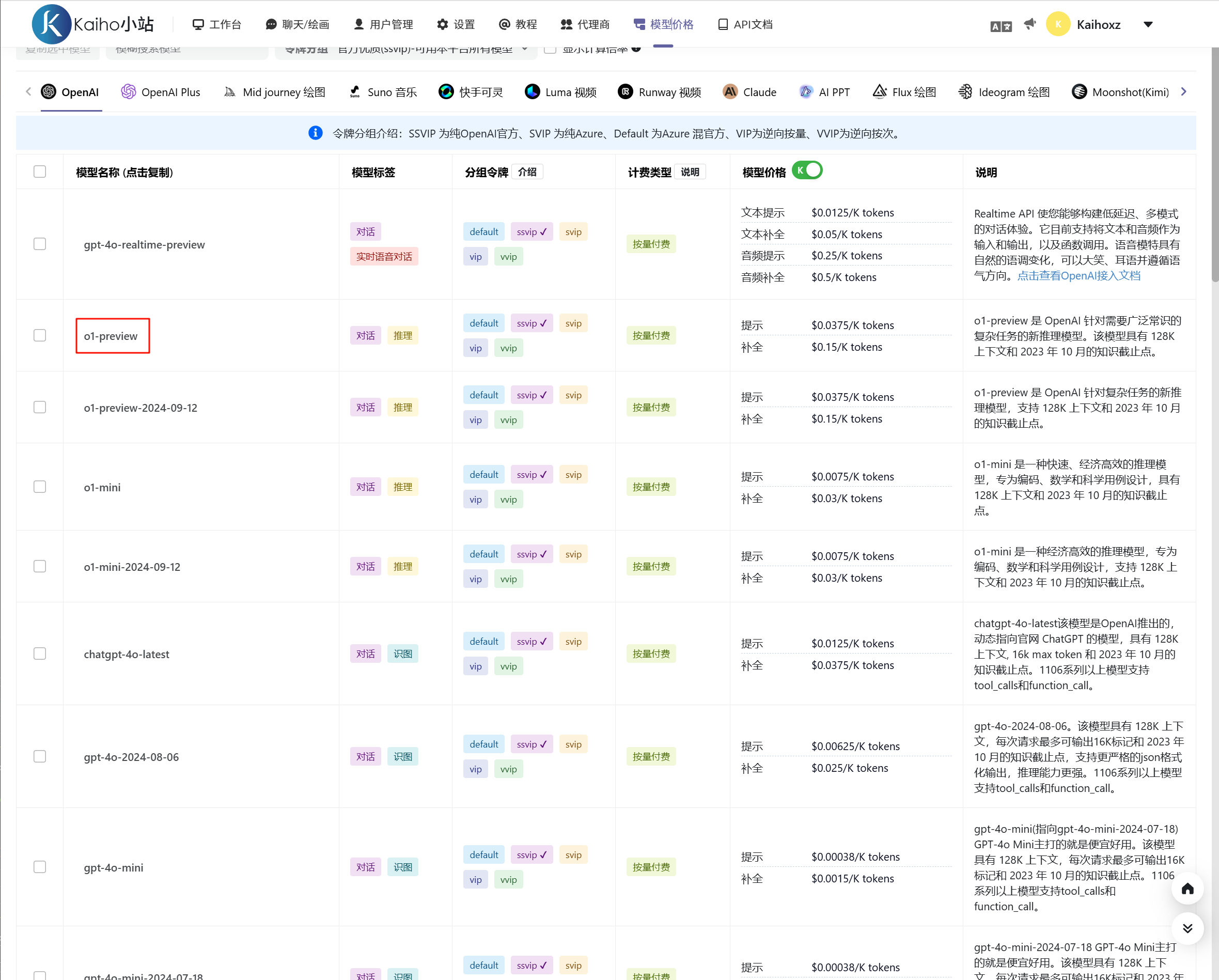The image size is (1219, 980).
Task: Switch to the Luma 视频 tab
Action: [x=560, y=92]
